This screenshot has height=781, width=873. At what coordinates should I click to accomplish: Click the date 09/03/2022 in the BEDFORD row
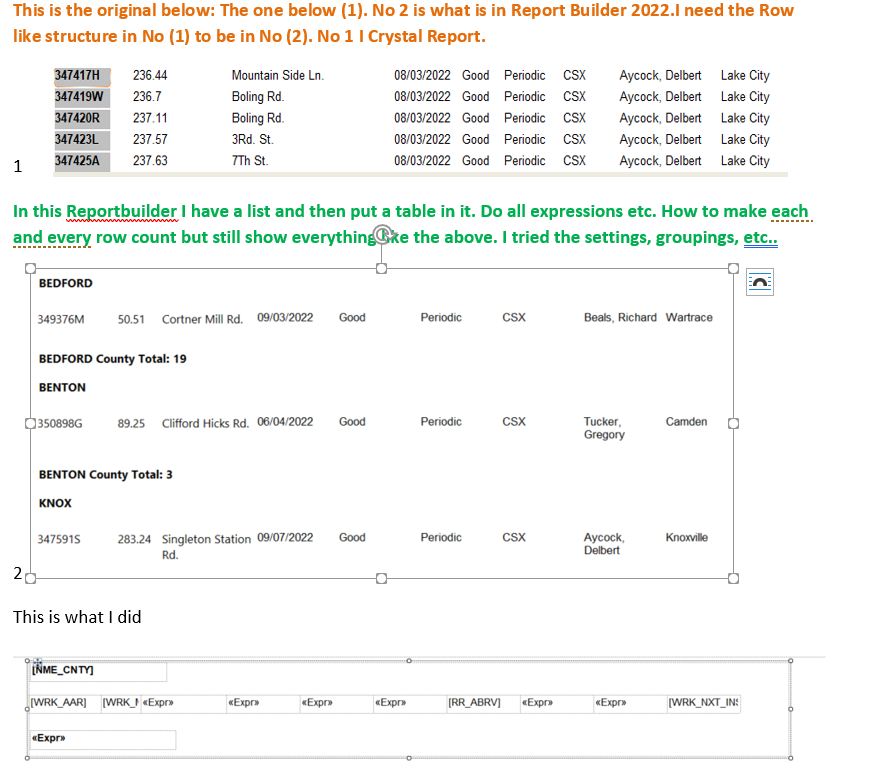pyautogui.click(x=285, y=317)
